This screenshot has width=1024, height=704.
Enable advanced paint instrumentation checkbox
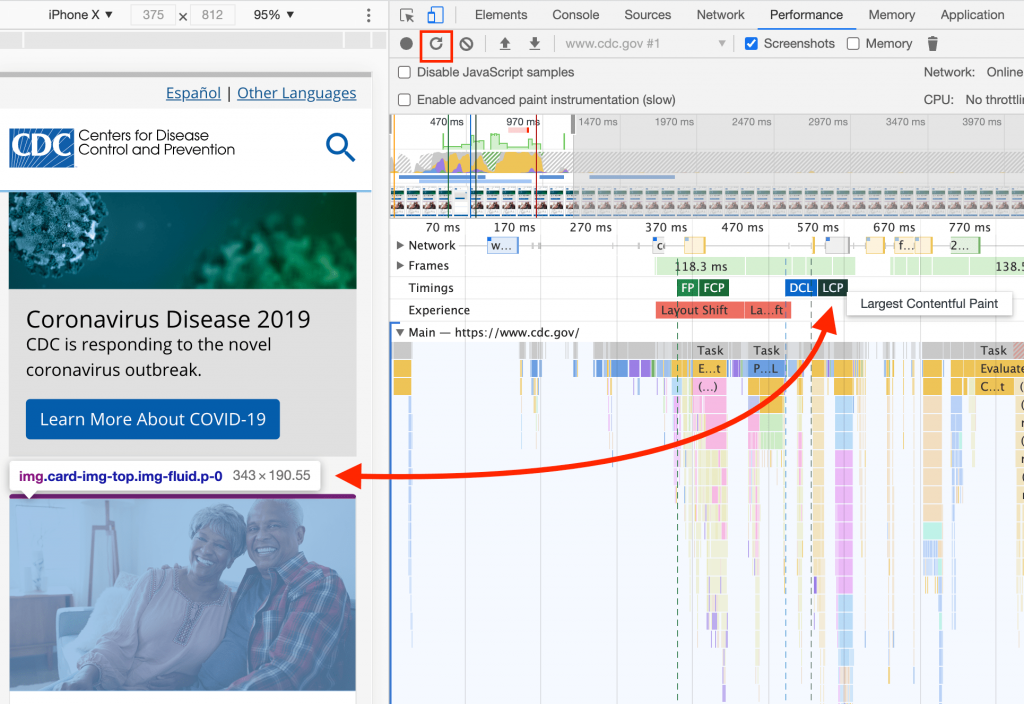click(405, 100)
